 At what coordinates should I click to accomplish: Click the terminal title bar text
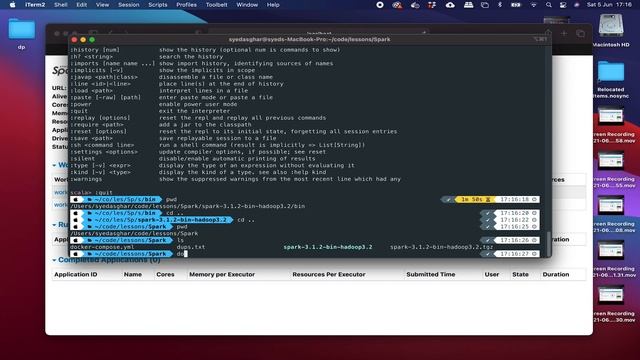click(309, 40)
